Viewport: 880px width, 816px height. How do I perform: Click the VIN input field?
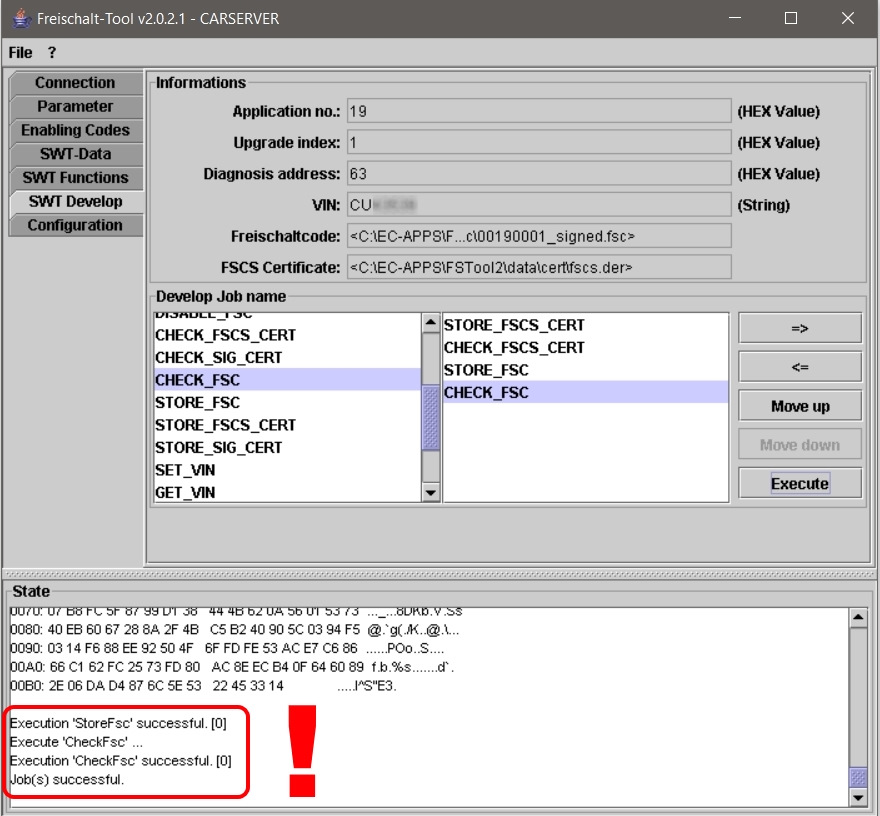click(539, 205)
